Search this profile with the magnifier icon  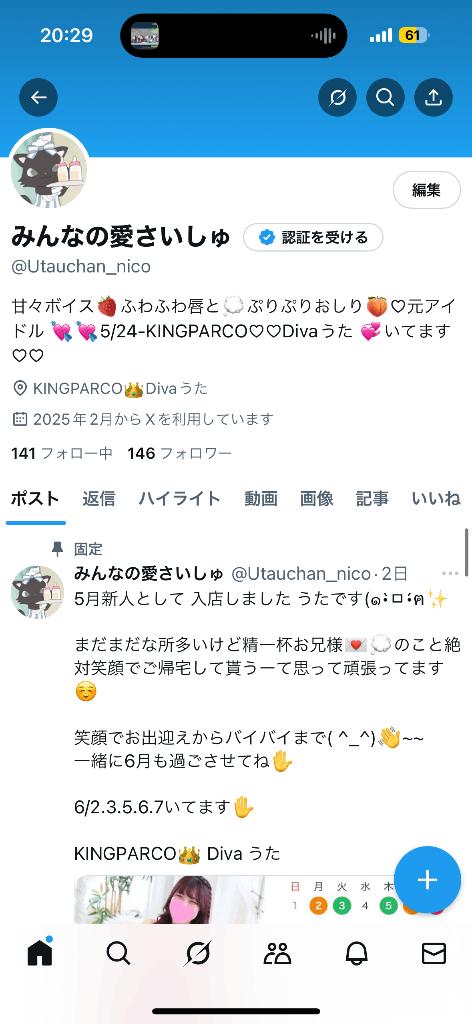[x=385, y=97]
